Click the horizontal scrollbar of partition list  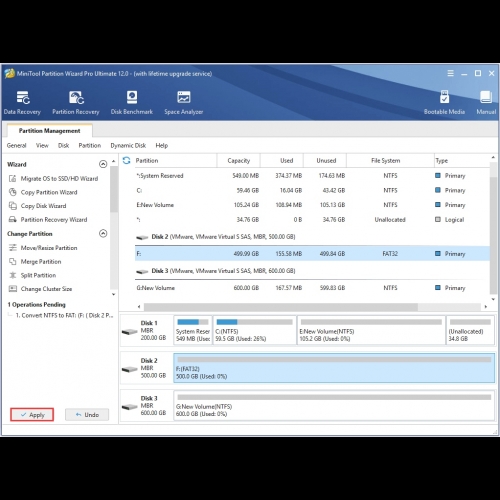[281, 307]
